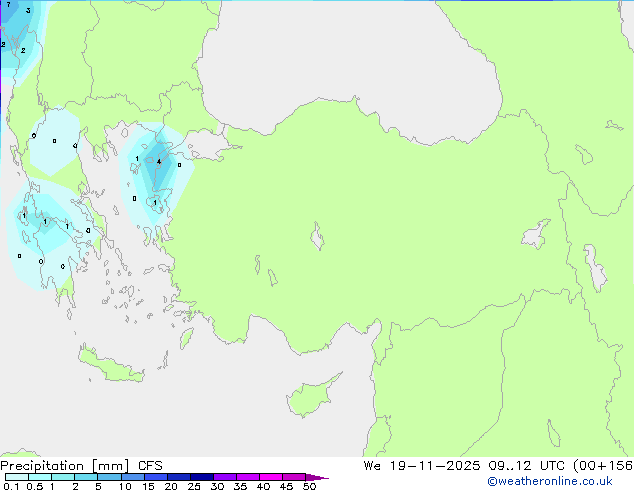Click the legend label "0.5"

tap(34, 486)
